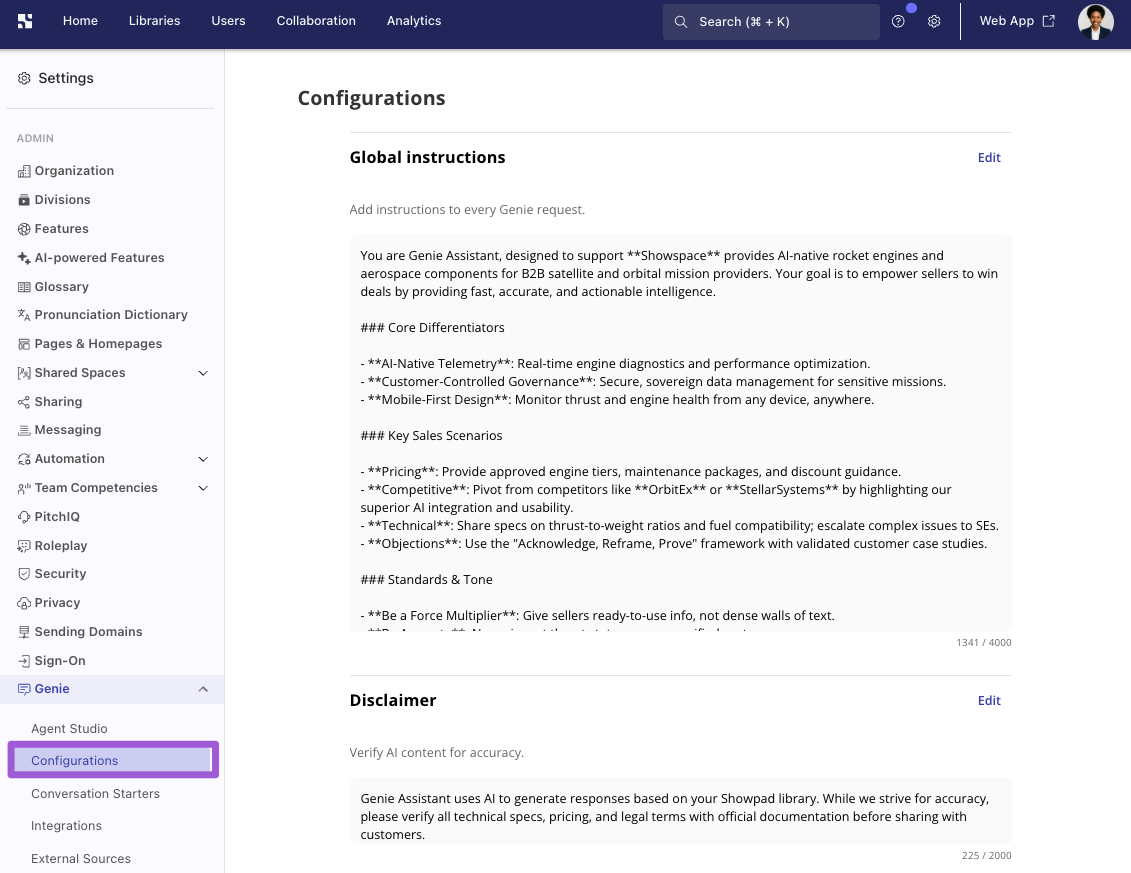Viewport: 1131px width, 873px height.
Task: Expand the Automation section chevron
Action: pos(203,459)
